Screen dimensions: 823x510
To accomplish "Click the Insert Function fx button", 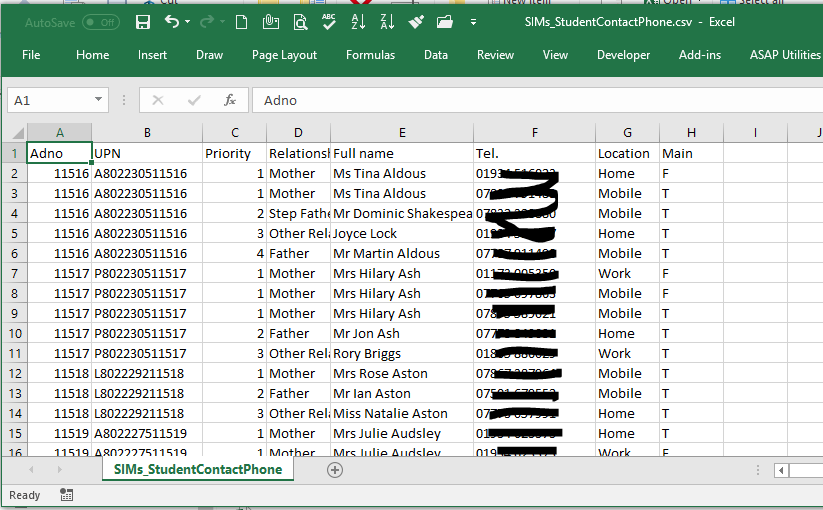I will point(230,100).
